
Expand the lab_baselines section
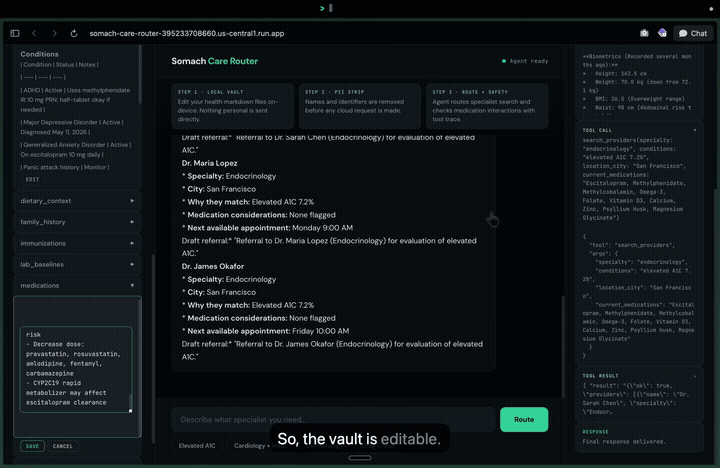77,264
